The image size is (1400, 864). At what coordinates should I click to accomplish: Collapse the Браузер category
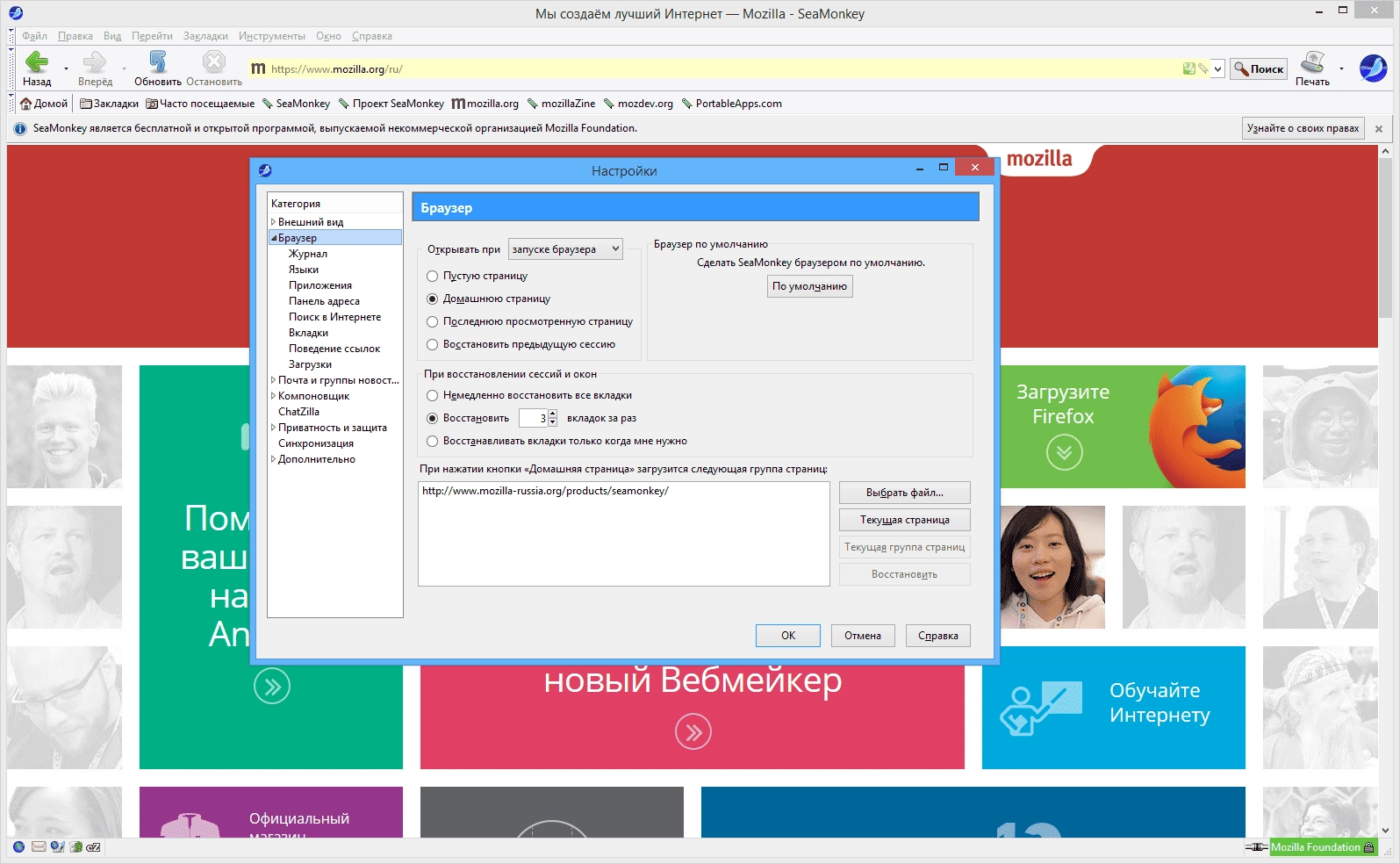(x=273, y=238)
